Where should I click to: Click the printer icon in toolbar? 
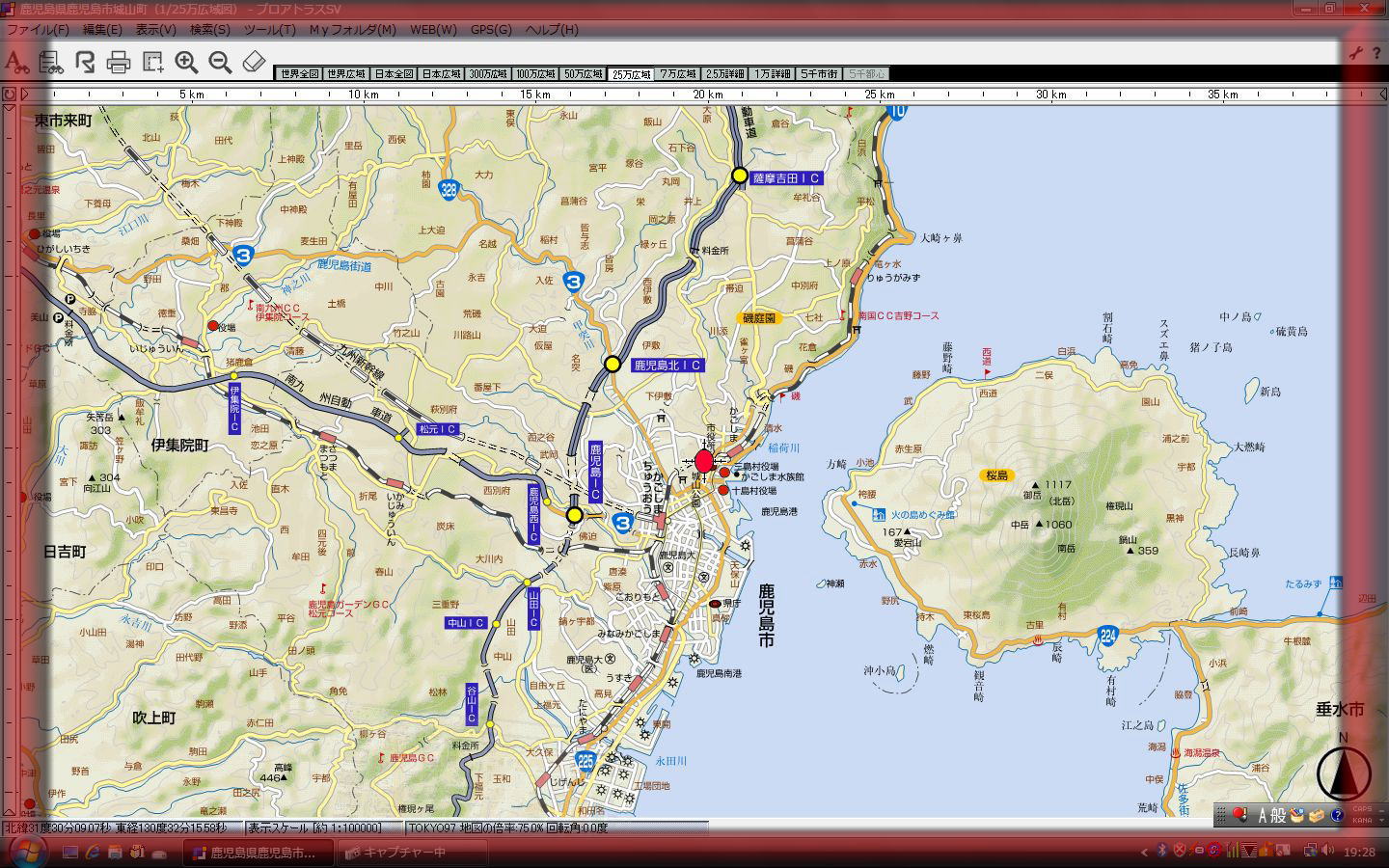click(119, 64)
